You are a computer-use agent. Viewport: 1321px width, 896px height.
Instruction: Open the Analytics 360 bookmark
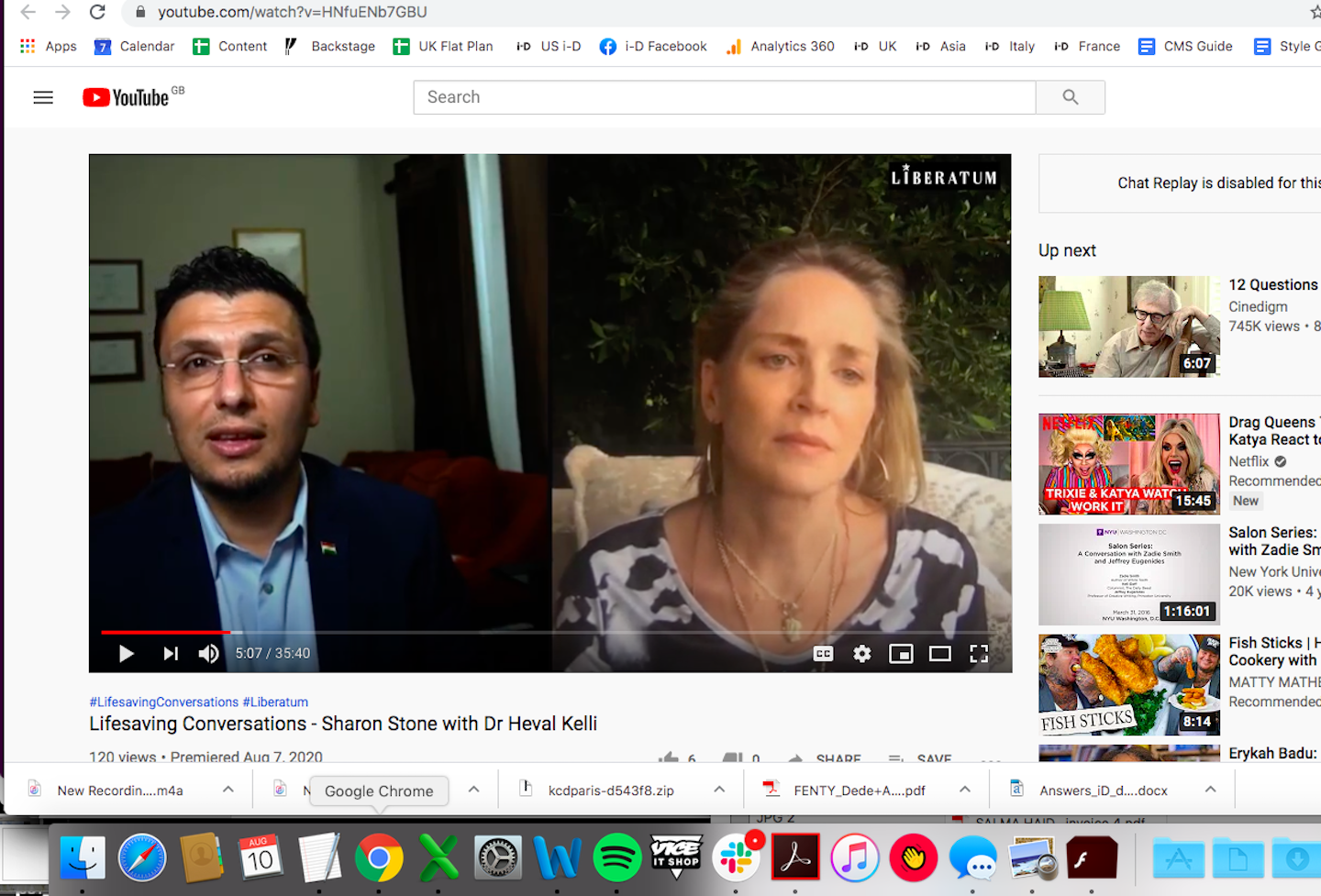[780, 46]
